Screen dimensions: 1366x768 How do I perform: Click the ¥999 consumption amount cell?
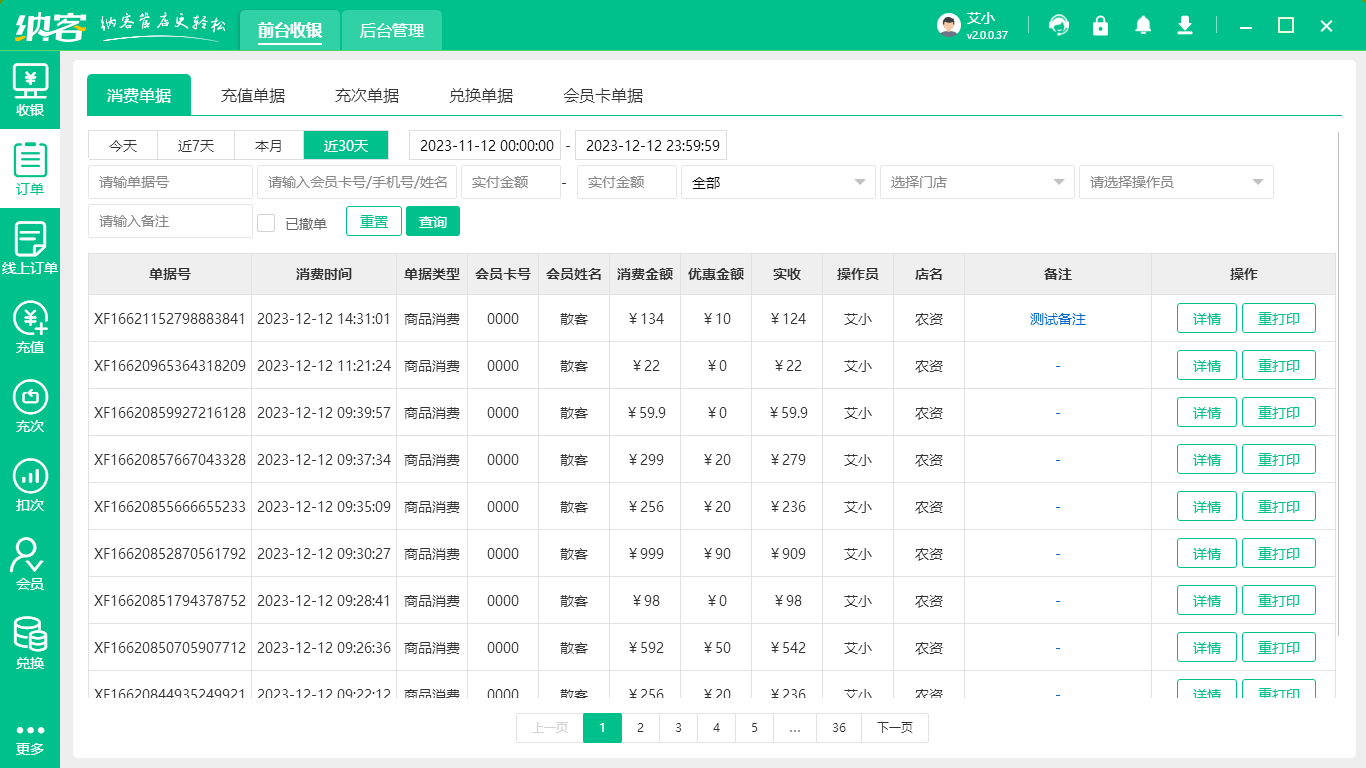pos(645,554)
